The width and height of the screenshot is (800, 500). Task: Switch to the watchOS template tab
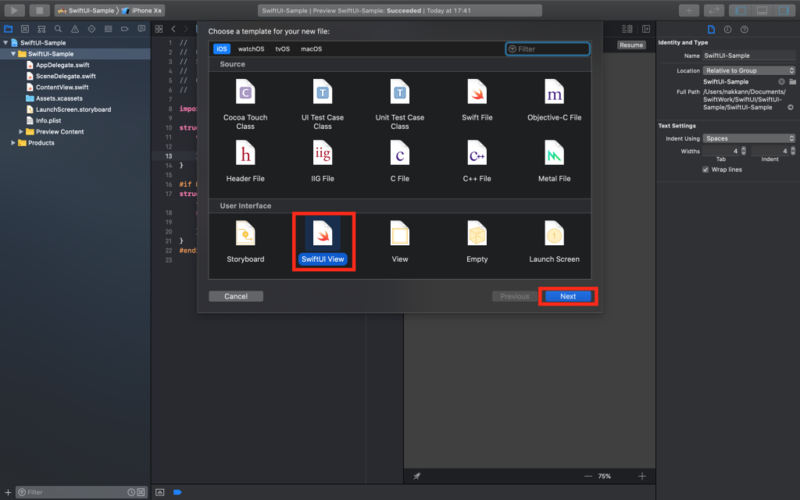coord(251,49)
